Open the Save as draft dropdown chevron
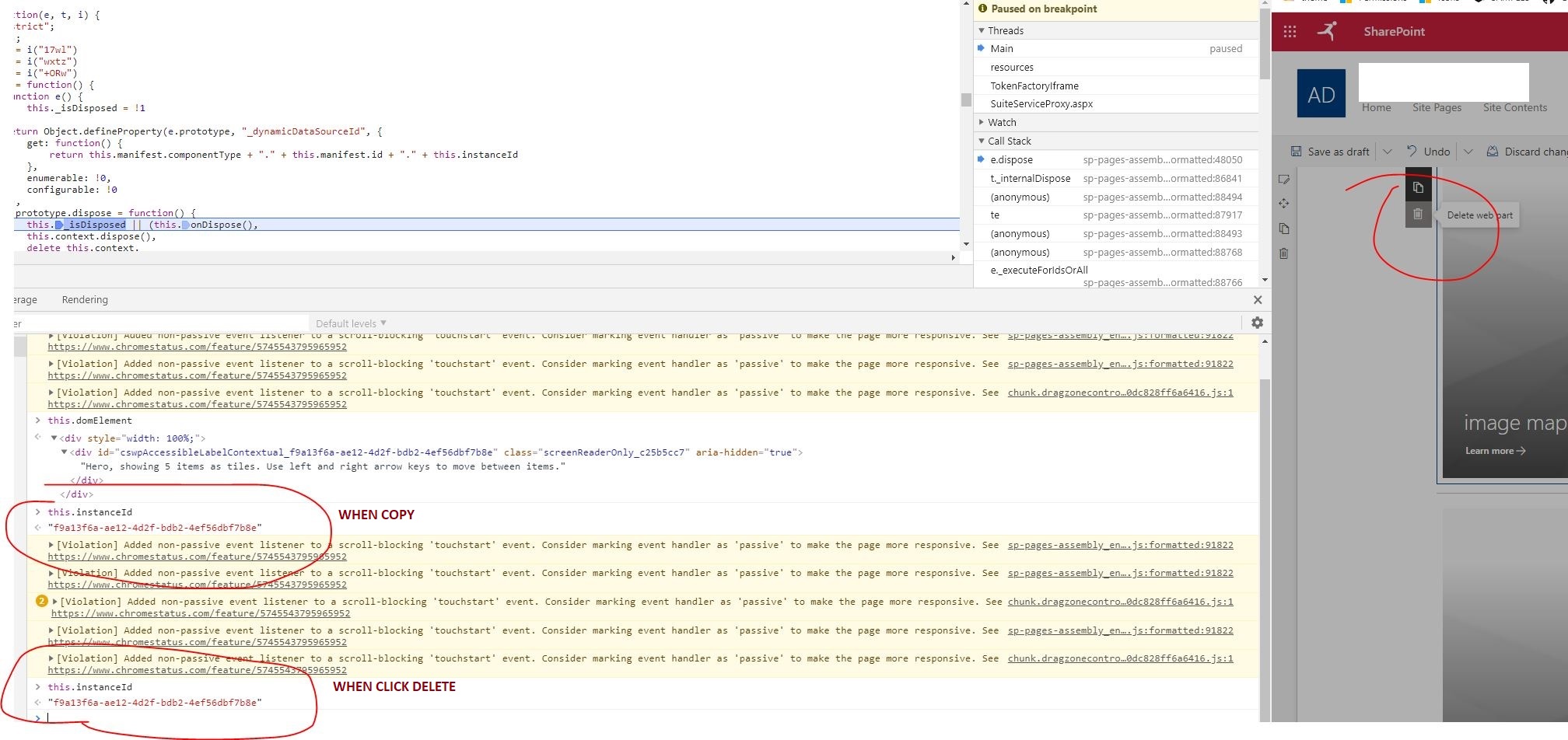Screen dimensions: 1568x740 click(1388, 151)
